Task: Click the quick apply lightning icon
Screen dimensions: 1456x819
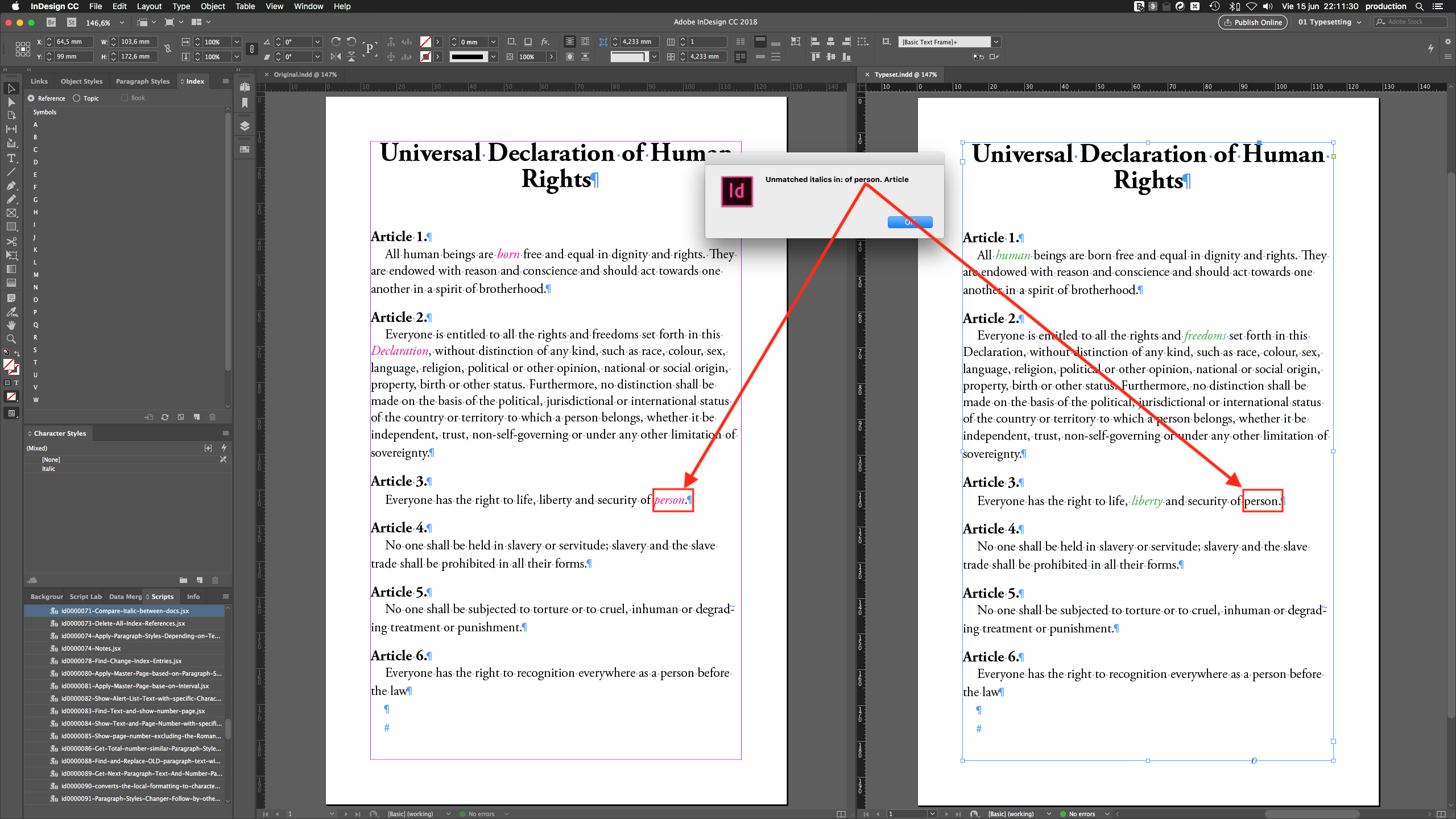Action: click(1431, 49)
